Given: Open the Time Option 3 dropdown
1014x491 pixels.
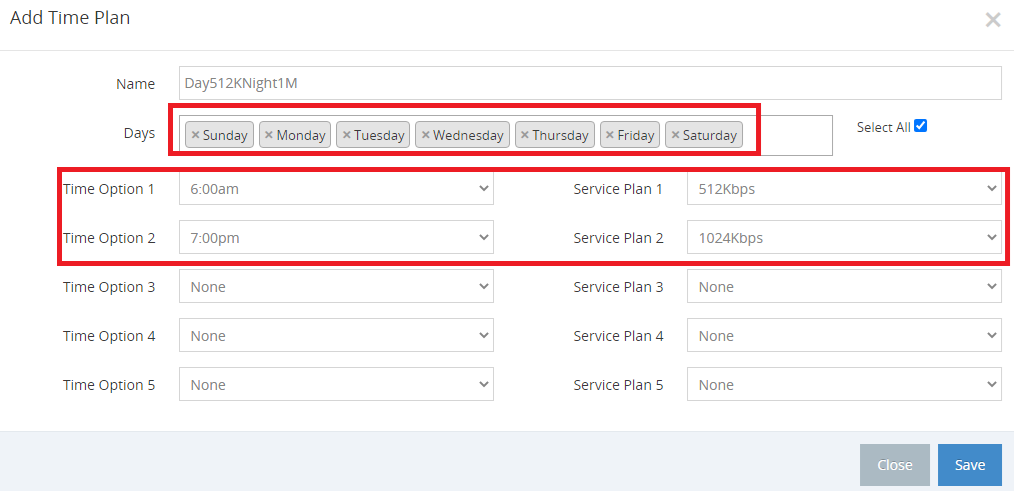Looking at the screenshot, I should pos(336,287).
